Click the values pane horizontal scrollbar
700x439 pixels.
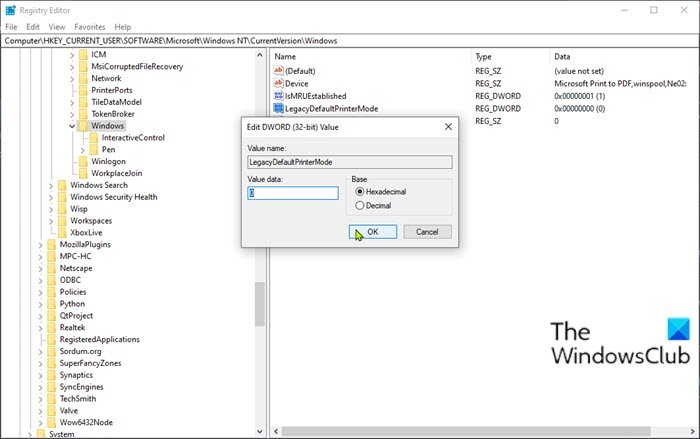pos(466,431)
